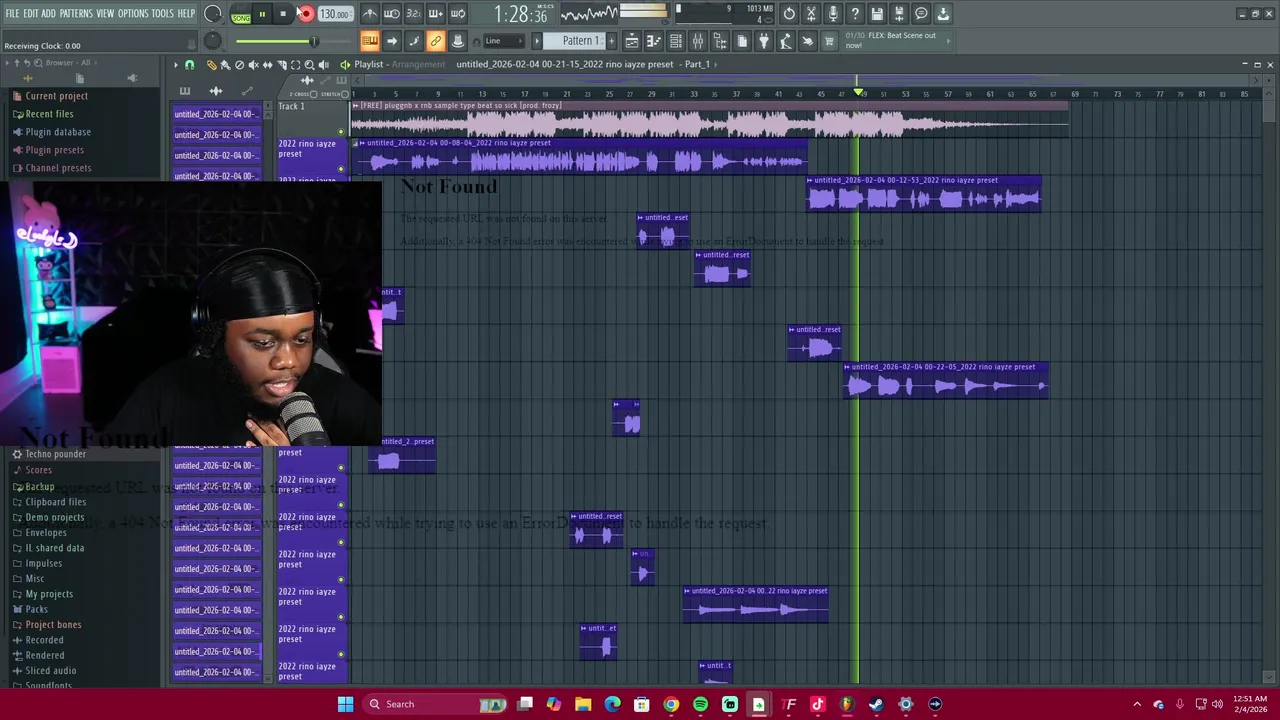Open the tempo tapper icon
Screen dimensions: 1280x720
pyautogui.click(x=786, y=41)
